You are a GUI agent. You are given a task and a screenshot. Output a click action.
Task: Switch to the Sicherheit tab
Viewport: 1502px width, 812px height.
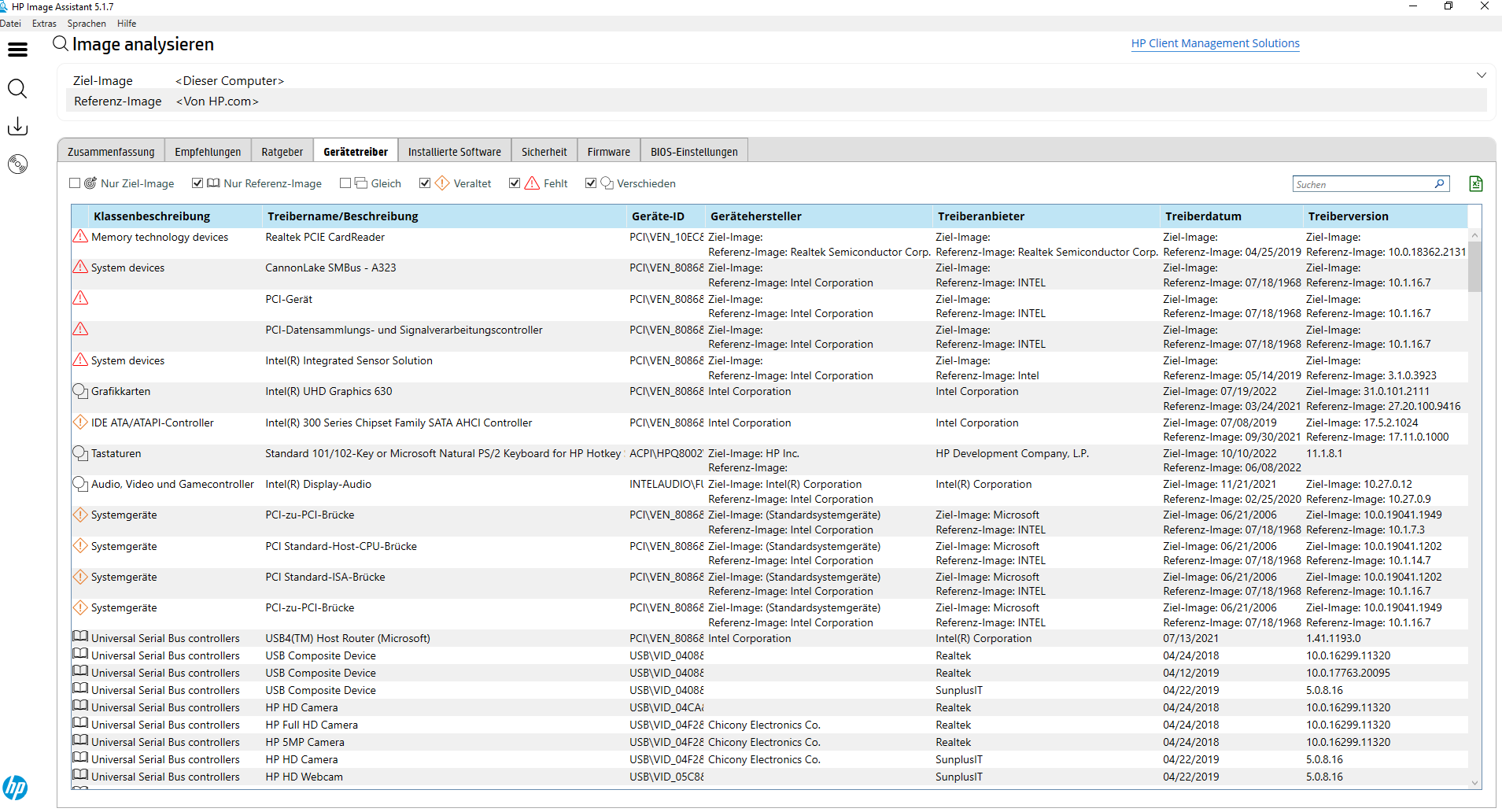pos(544,151)
